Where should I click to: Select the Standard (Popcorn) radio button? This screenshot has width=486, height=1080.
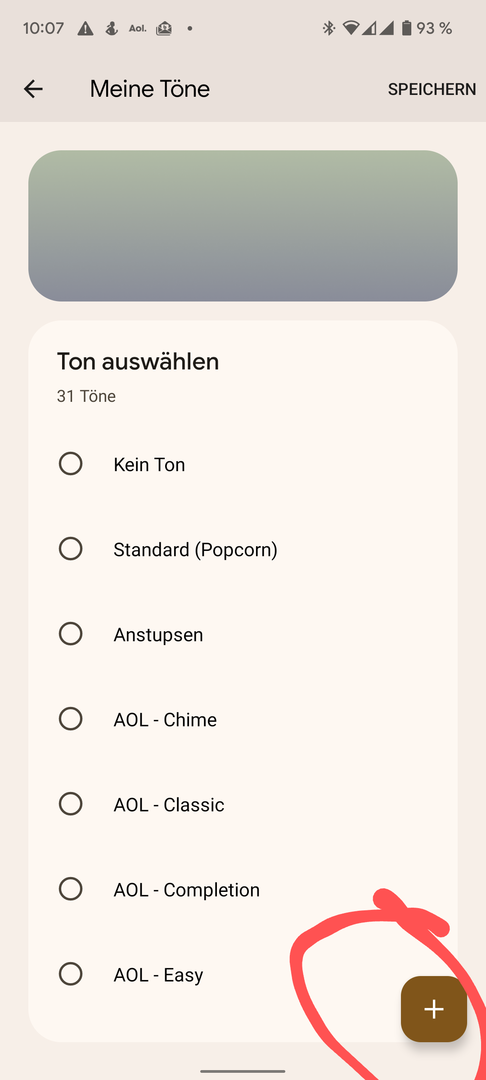click(70, 549)
